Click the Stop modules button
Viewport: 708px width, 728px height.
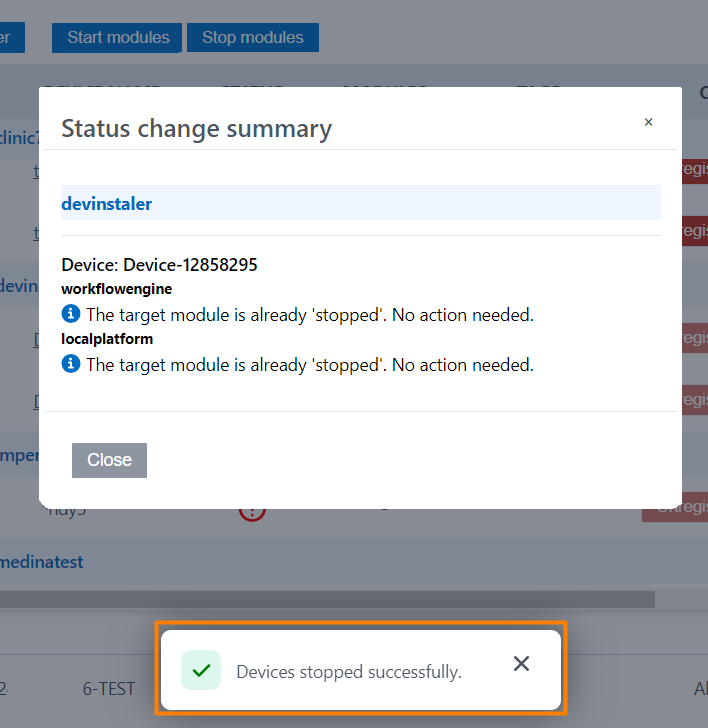(252, 38)
